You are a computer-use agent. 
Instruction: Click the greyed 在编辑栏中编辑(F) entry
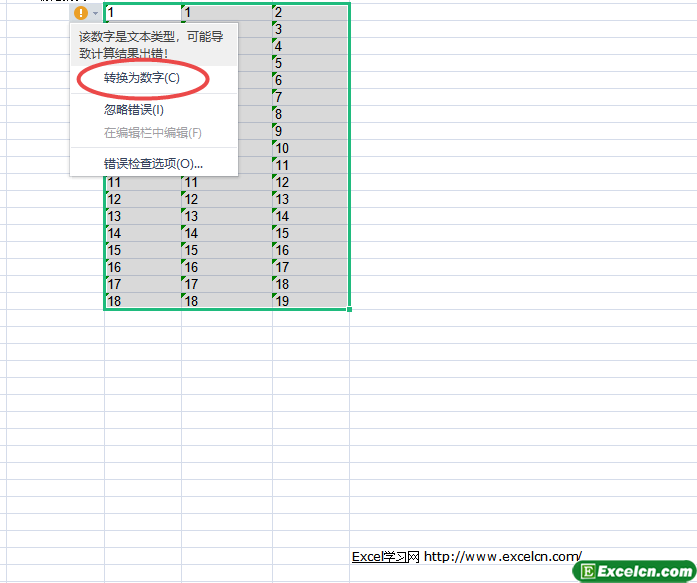point(152,133)
